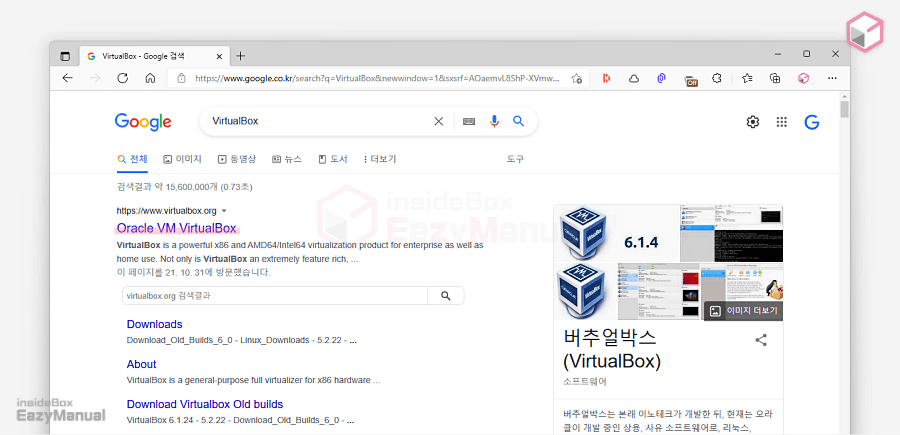Share the 버추얼박스 knowledge panel

coord(761,340)
